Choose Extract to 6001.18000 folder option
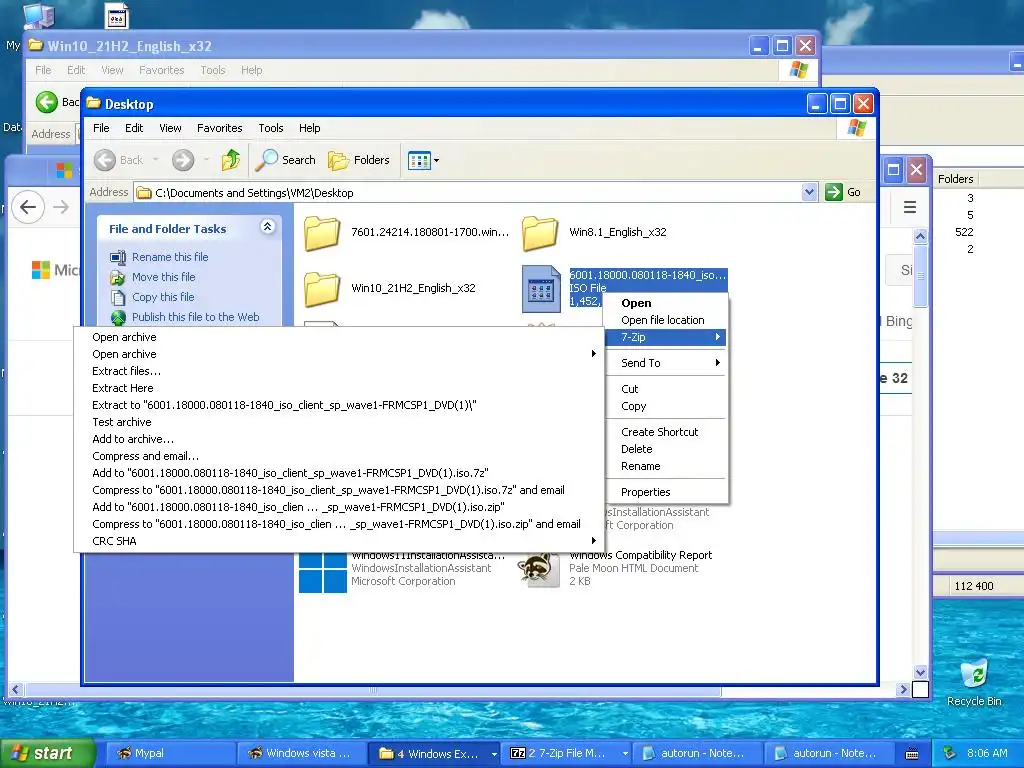 click(339, 405)
